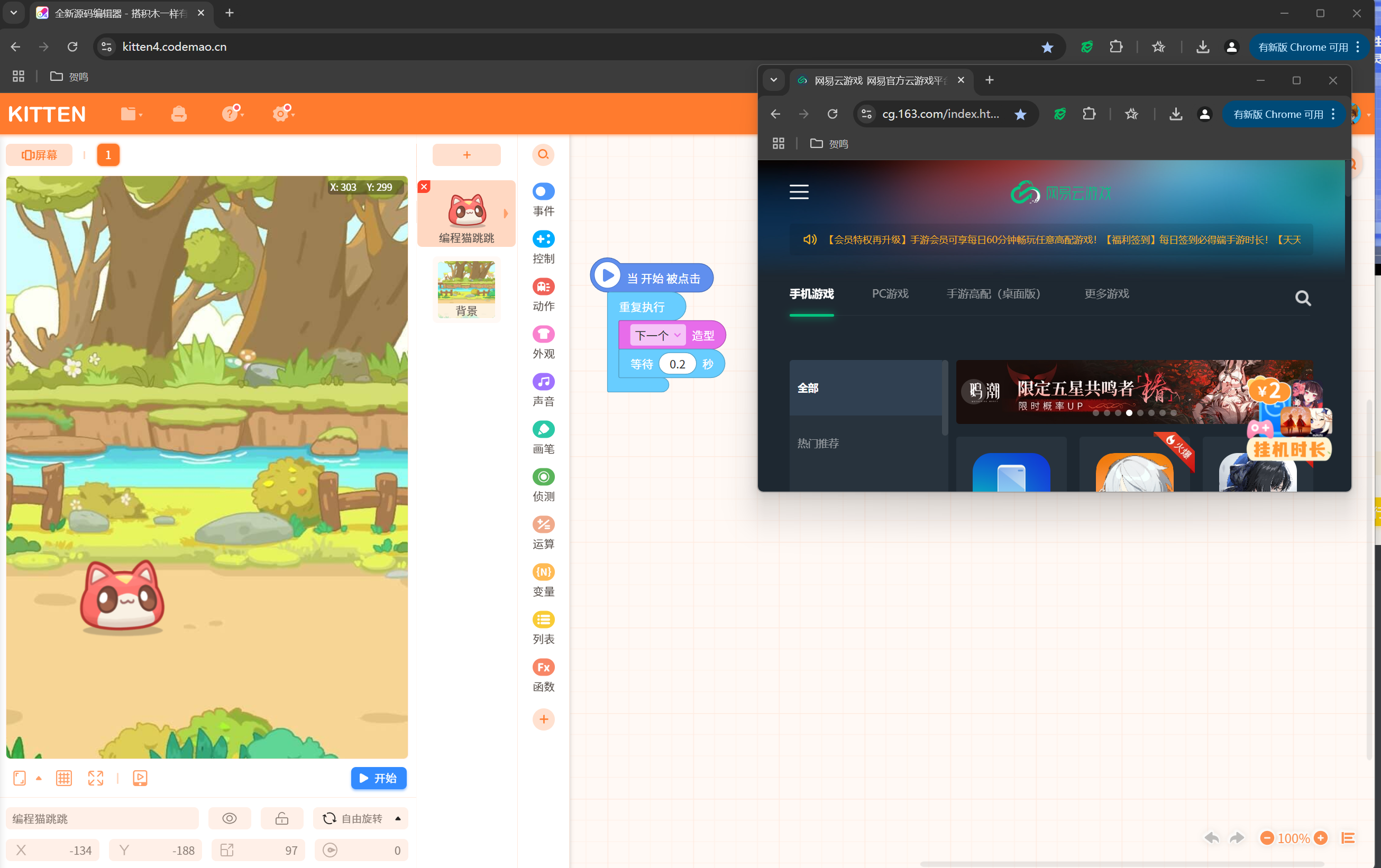
Task: Click the KITTEN logo
Action: point(47,114)
